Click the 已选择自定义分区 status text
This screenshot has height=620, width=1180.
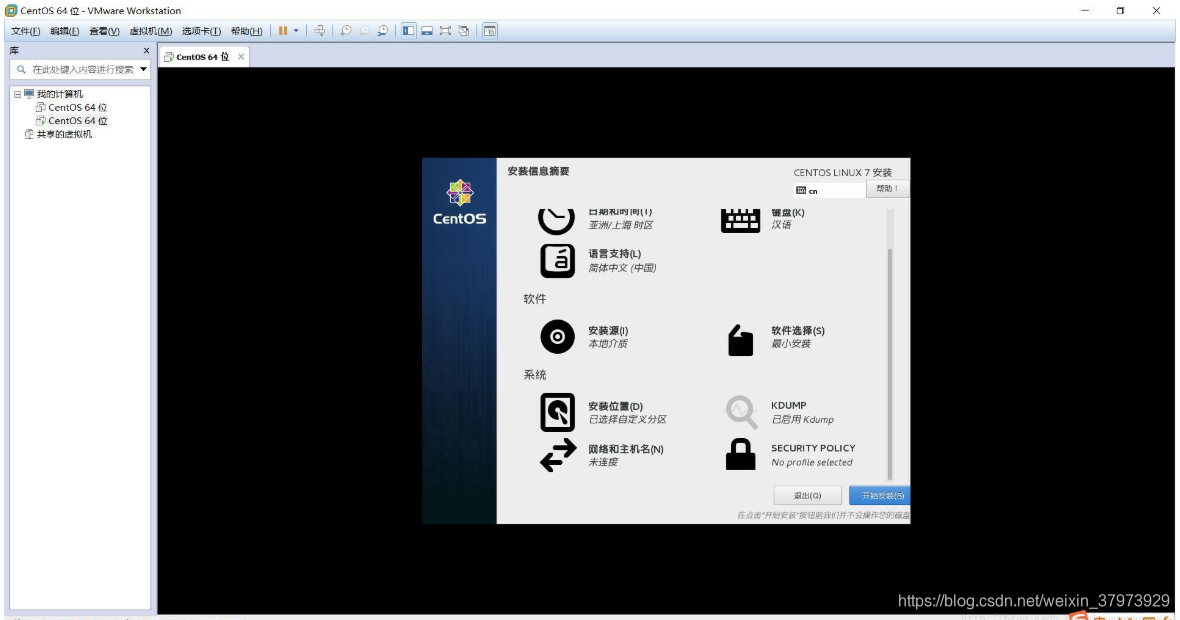(628, 419)
